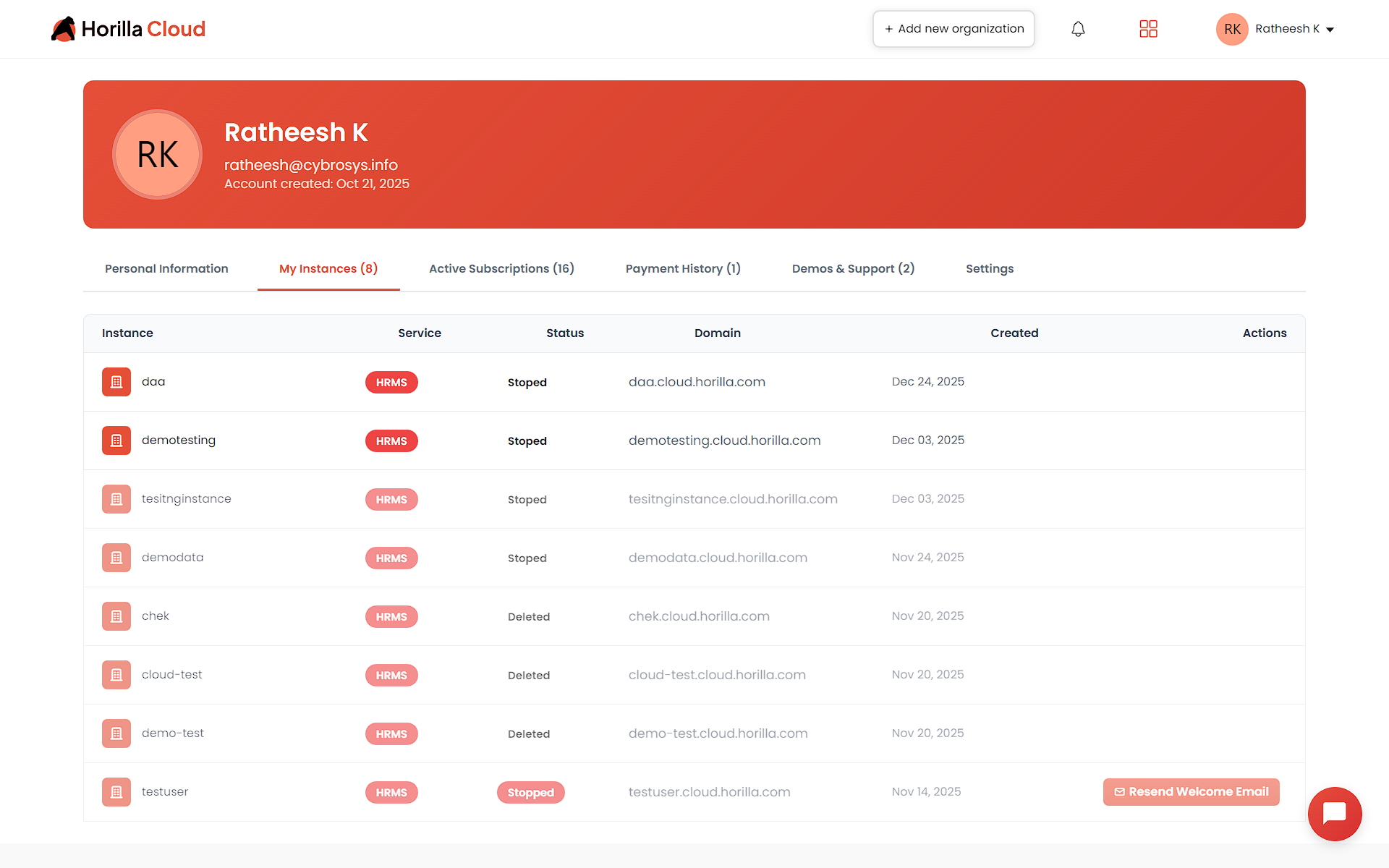
Task: Click the instance icon next to cloud-test
Action: pos(116,674)
